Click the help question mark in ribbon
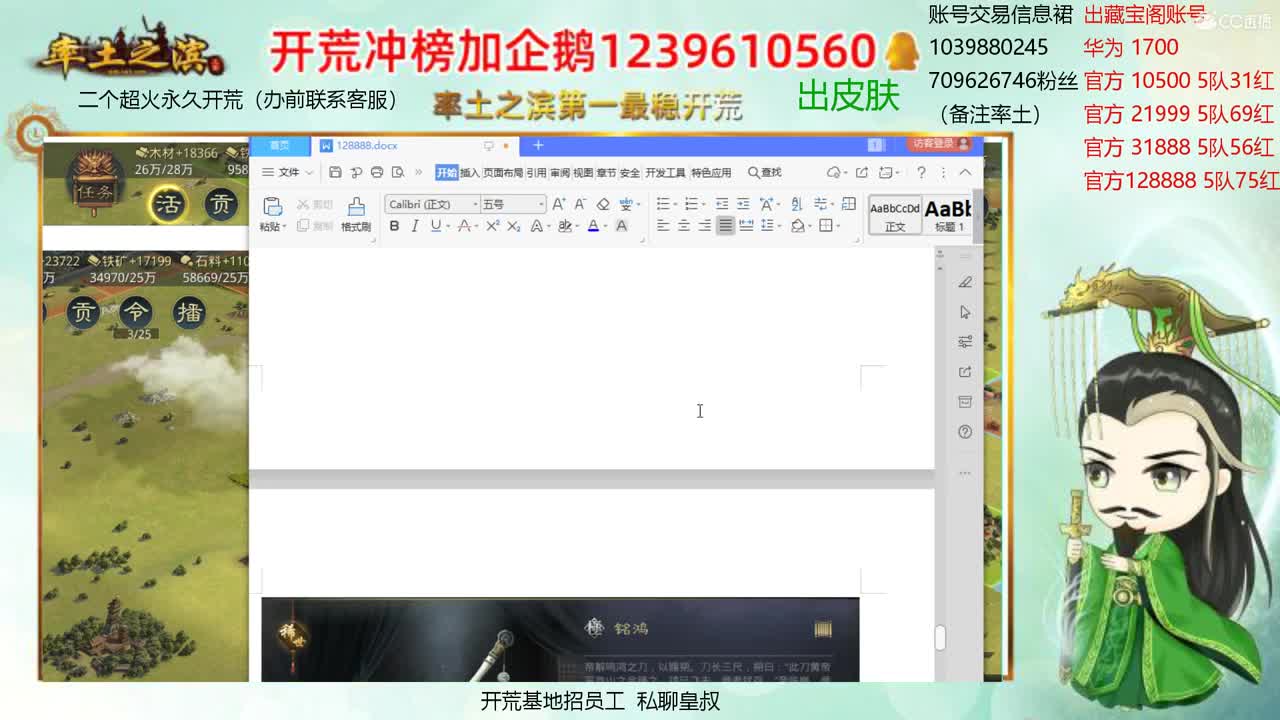This screenshot has width=1280, height=720. (x=921, y=172)
